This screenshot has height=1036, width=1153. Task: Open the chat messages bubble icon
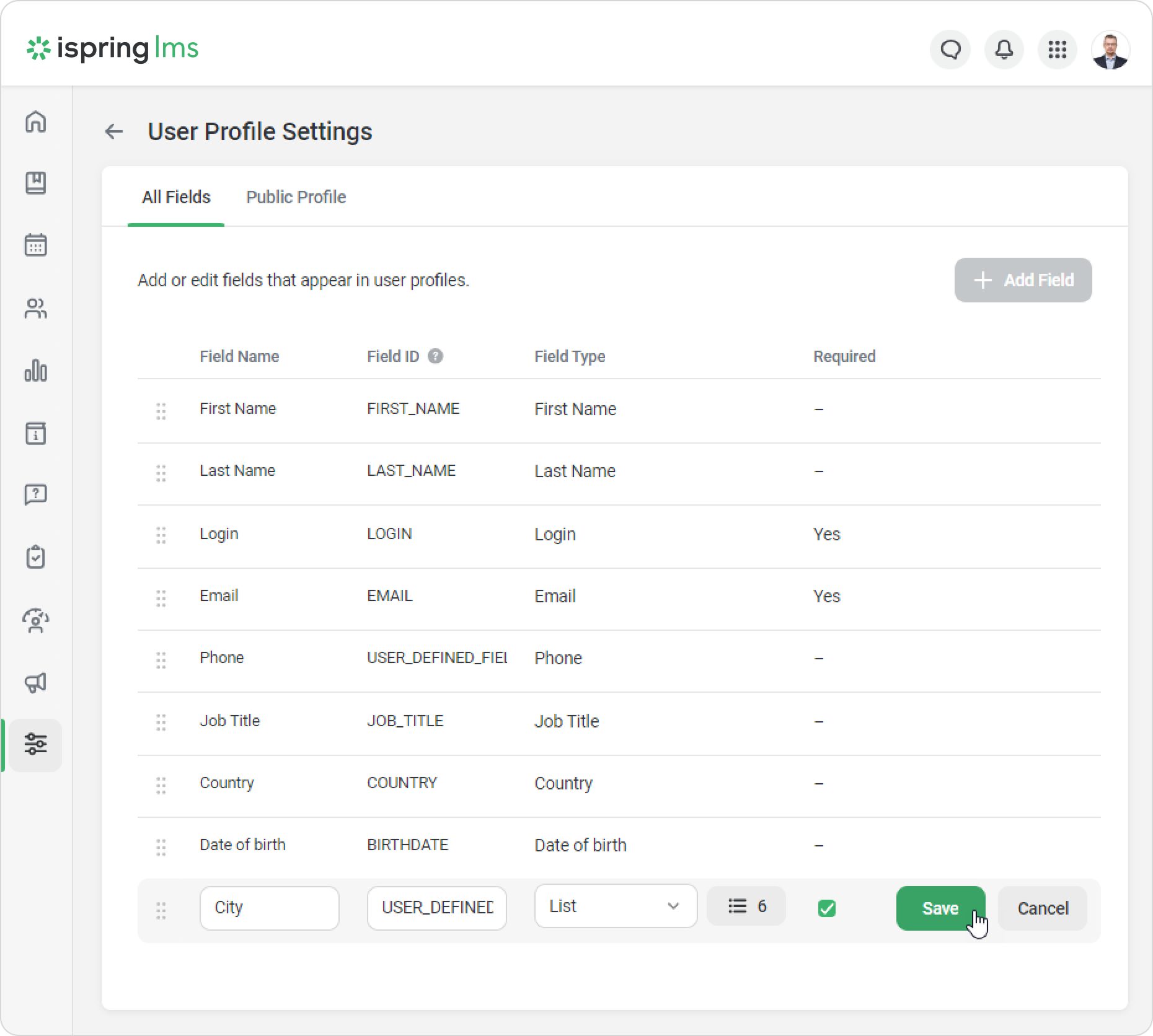point(950,49)
